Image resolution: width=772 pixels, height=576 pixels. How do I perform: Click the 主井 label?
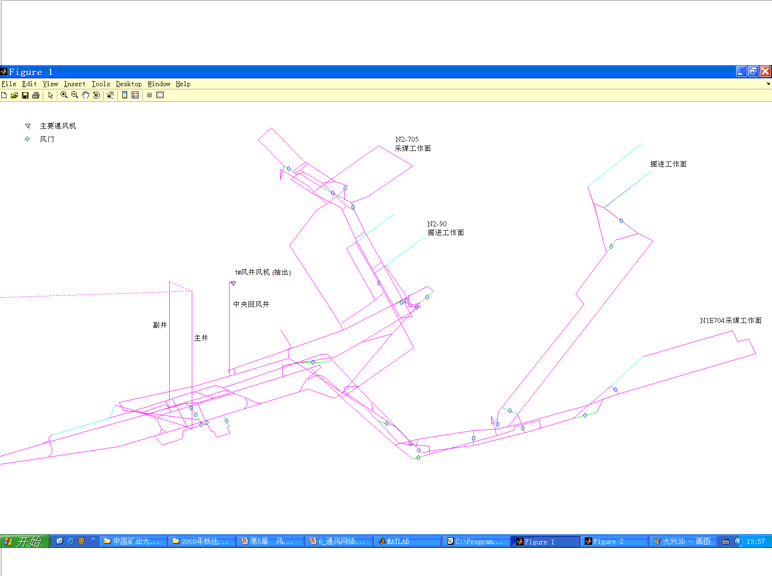tap(201, 338)
